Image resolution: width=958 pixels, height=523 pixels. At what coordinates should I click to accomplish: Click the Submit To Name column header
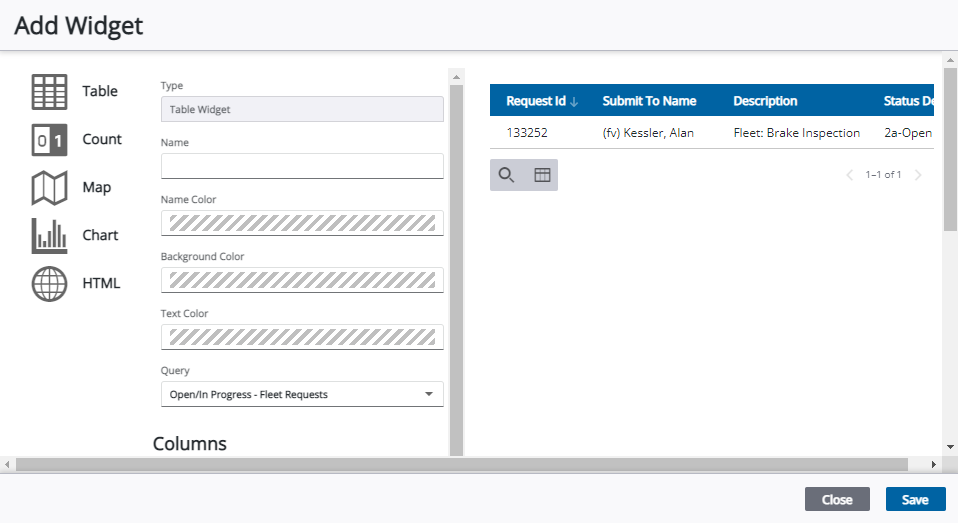(649, 101)
